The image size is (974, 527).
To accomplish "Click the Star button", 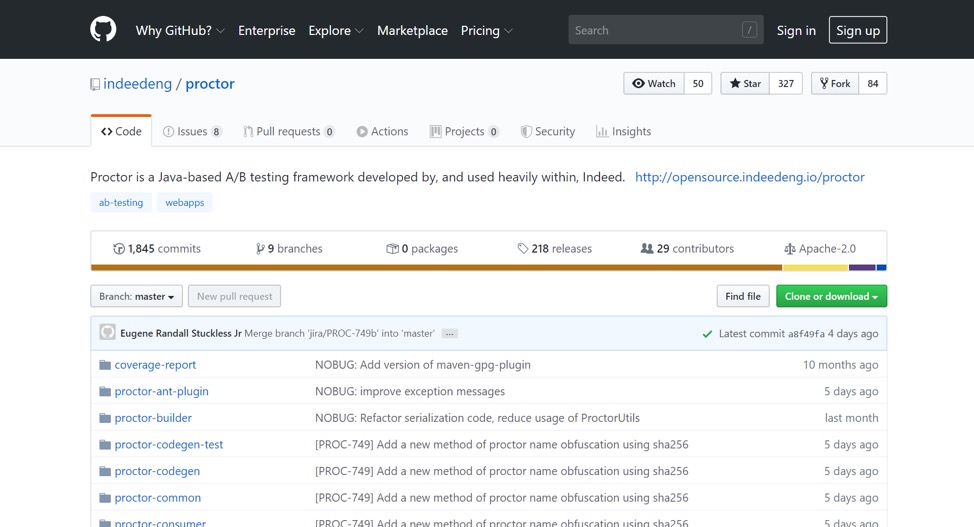I will pos(745,83).
